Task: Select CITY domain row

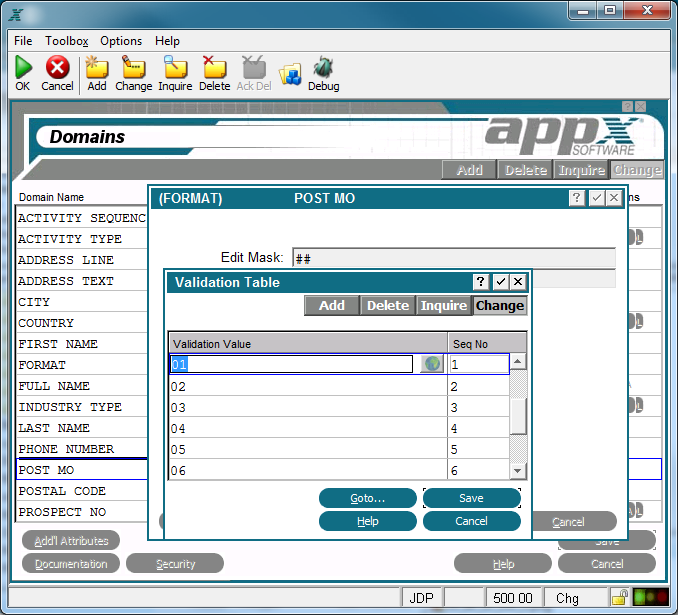Action: click(x=82, y=301)
